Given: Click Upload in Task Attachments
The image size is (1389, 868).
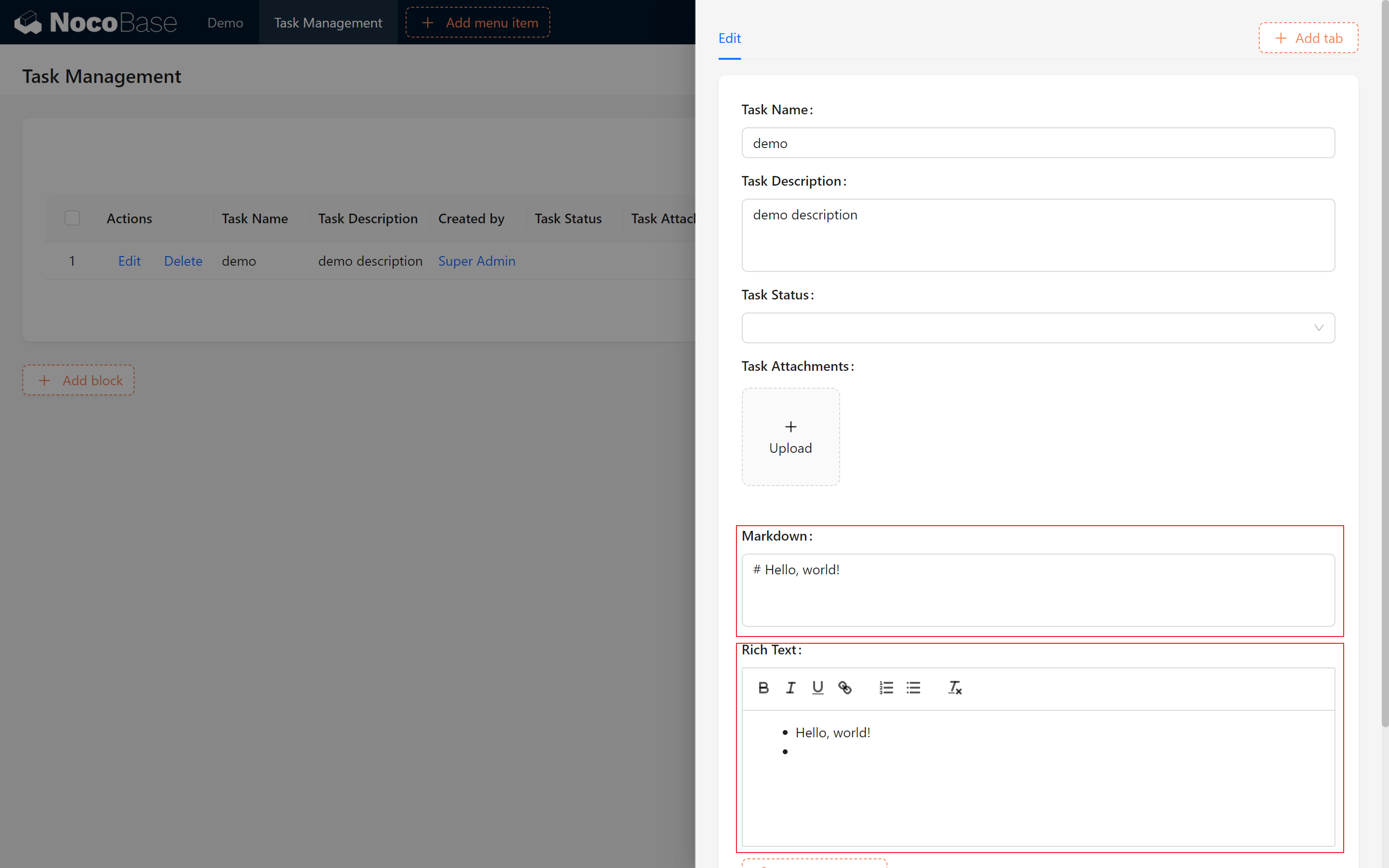Looking at the screenshot, I should point(790,437).
